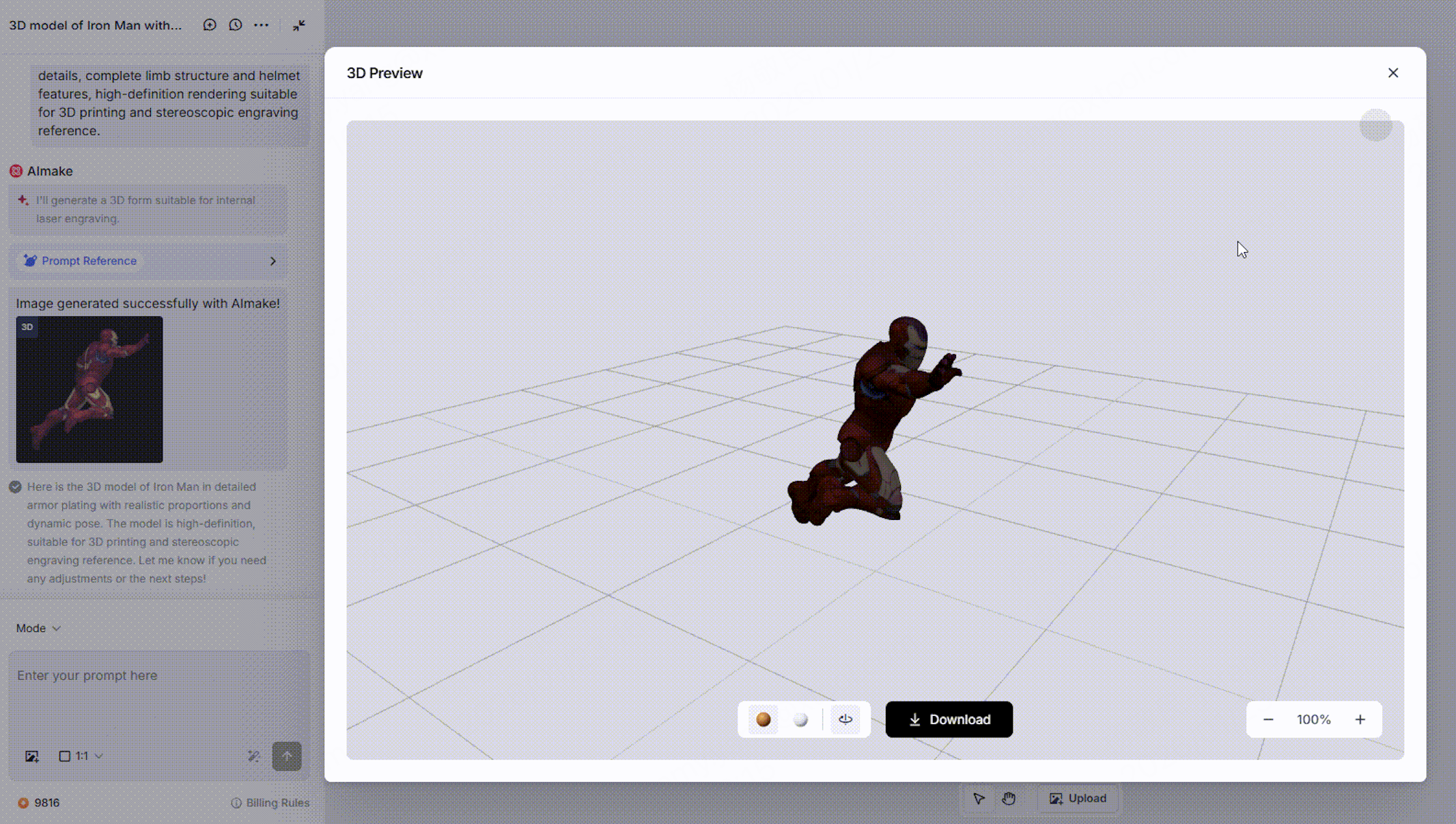This screenshot has height=824, width=1456.
Task: Open the Mode dropdown
Action: 38,628
